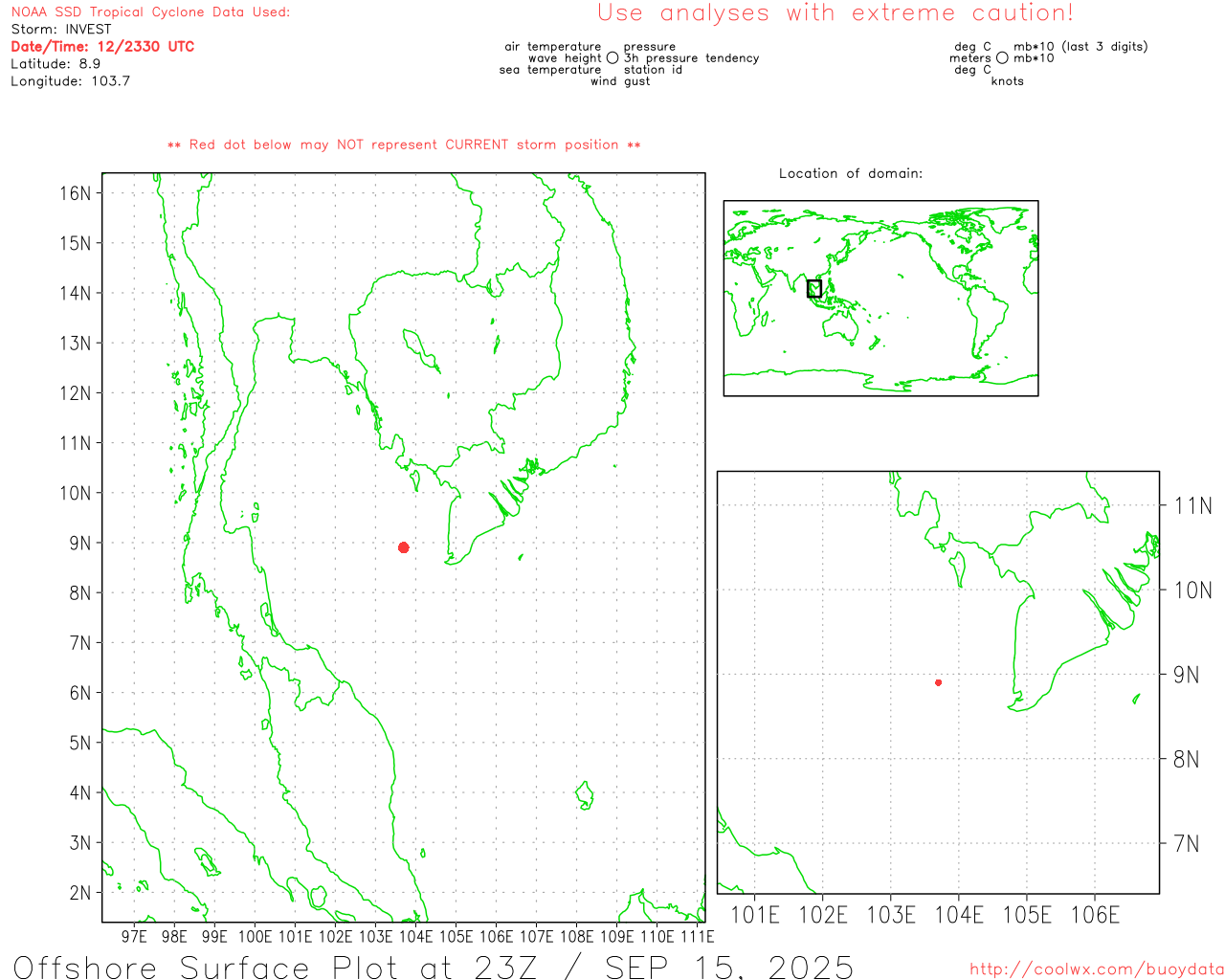Click the small island near 108E 4N

point(585,795)
